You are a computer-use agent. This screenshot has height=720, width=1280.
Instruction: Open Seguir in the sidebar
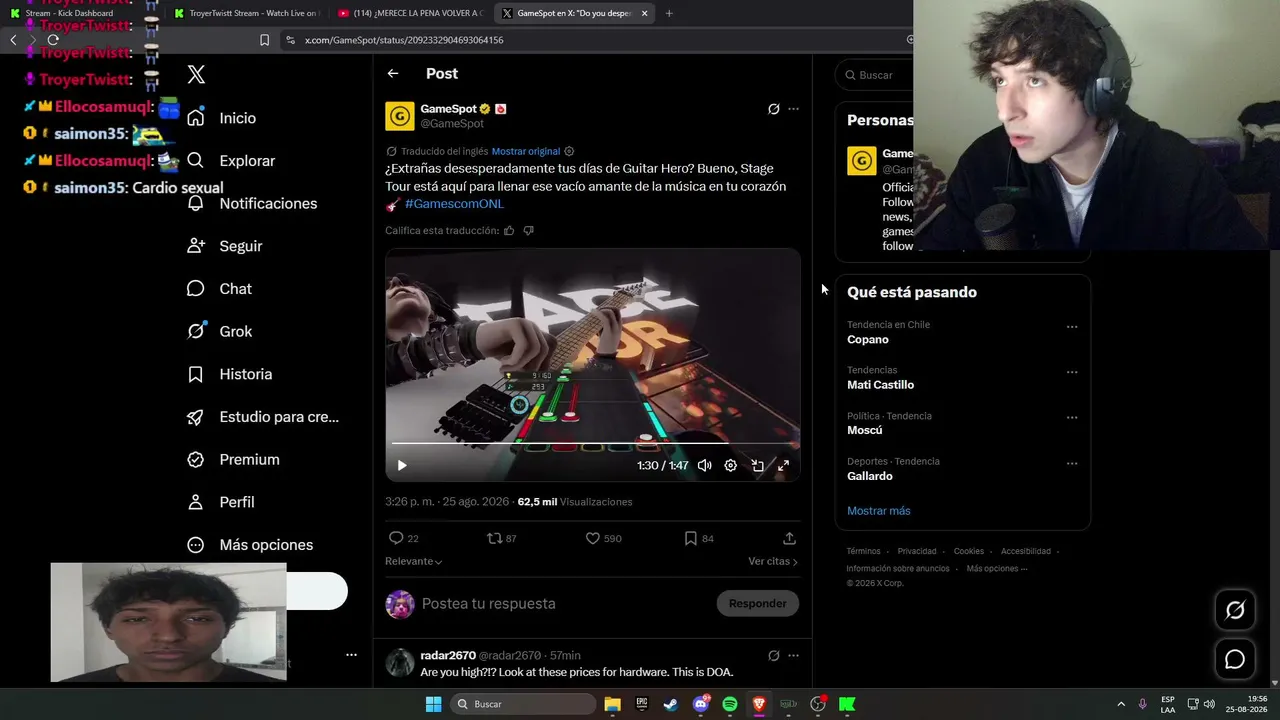click(x=225, y=246)
